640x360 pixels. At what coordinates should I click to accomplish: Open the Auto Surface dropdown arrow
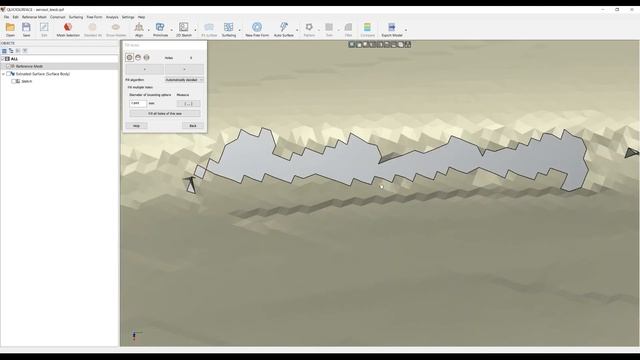297,30
